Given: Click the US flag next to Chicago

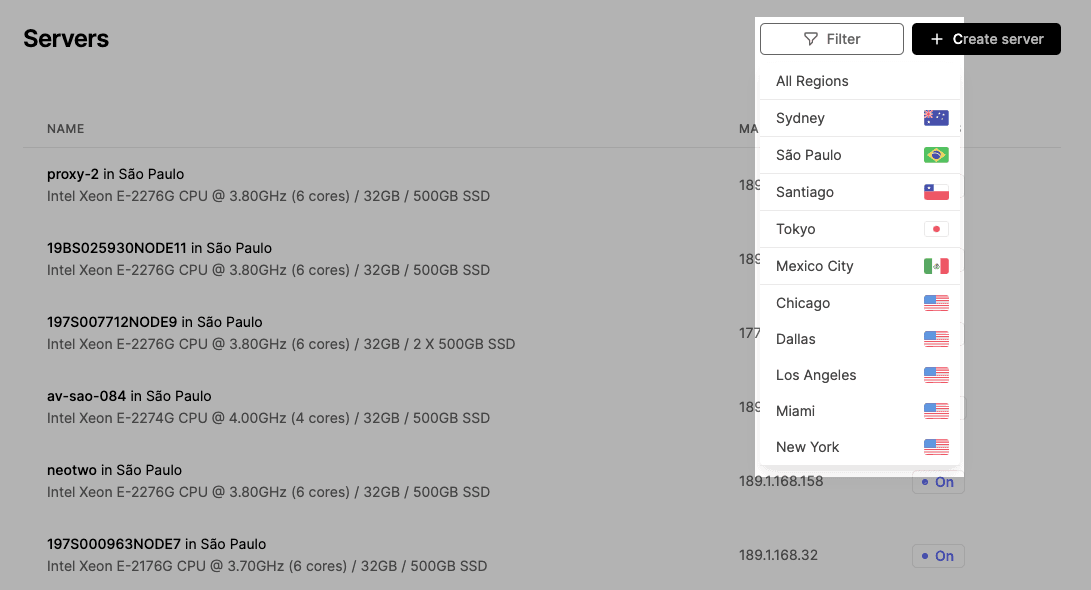Looking at the screenshot, I should [x=936, y=302].
